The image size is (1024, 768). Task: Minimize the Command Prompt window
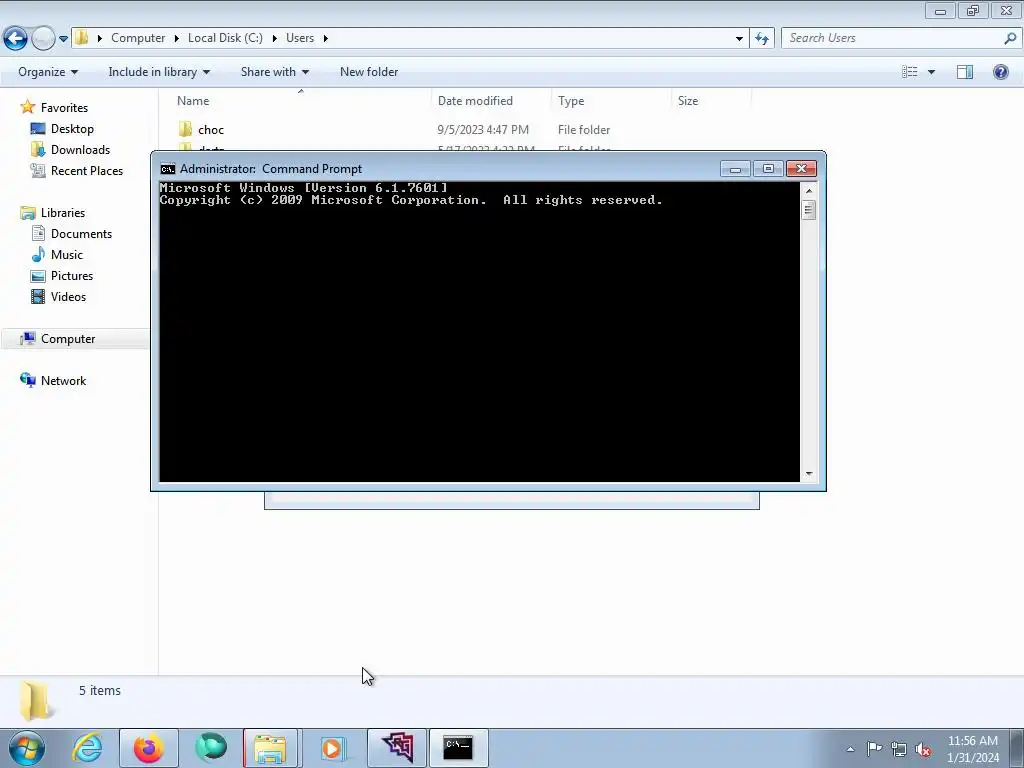(x=735, y=169)
